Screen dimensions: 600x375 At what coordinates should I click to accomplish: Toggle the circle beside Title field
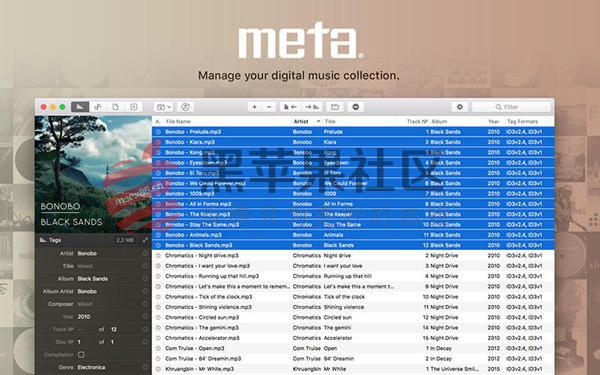tap(145, 266)
